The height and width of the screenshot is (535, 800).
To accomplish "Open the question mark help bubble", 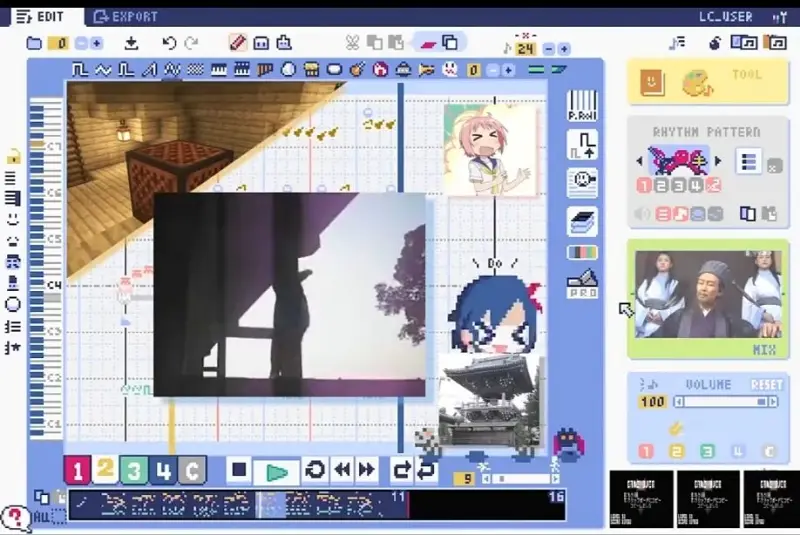I will (x=15, y=518).
